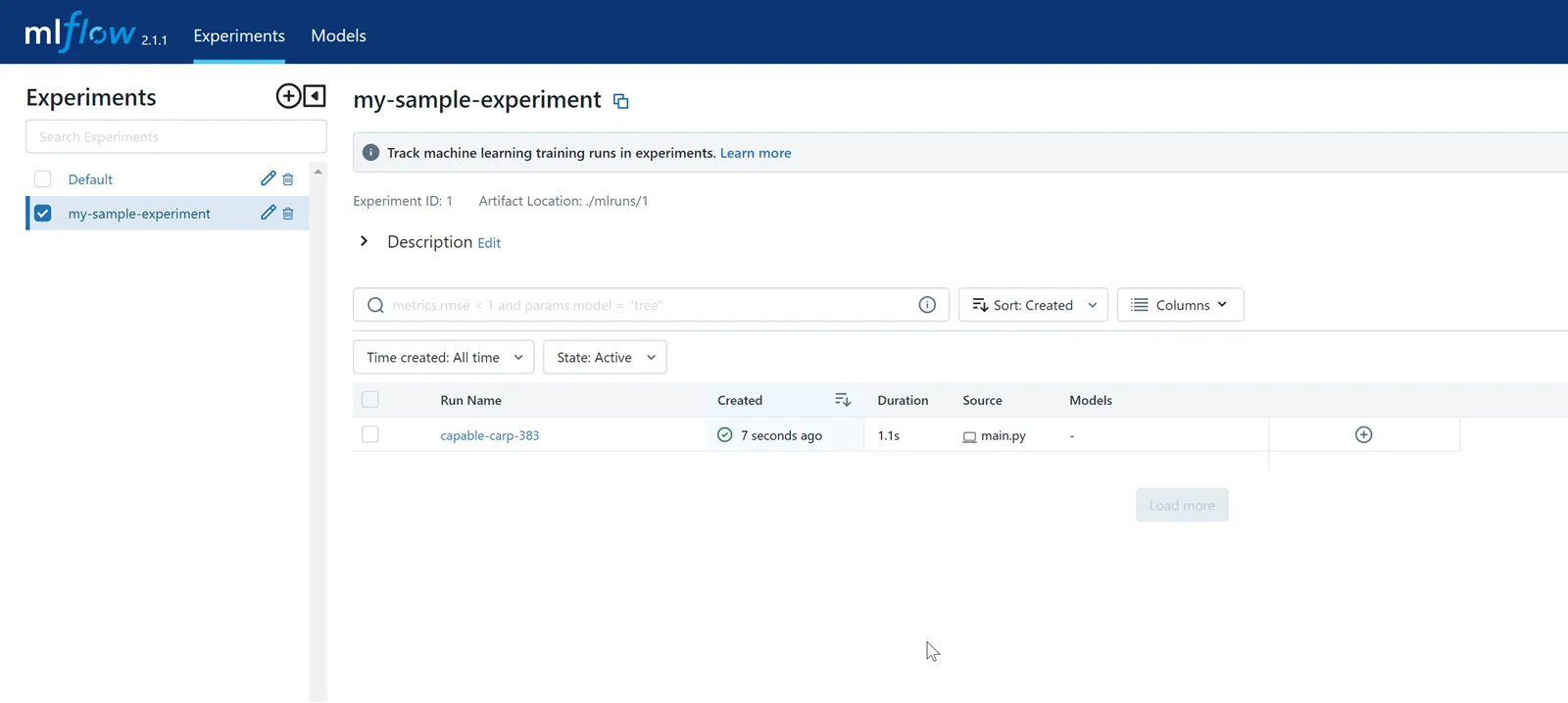The height and width of the screenshot is (703, 1568).
Task: Open the capable-carp-383 run
Action: point(490,435)
